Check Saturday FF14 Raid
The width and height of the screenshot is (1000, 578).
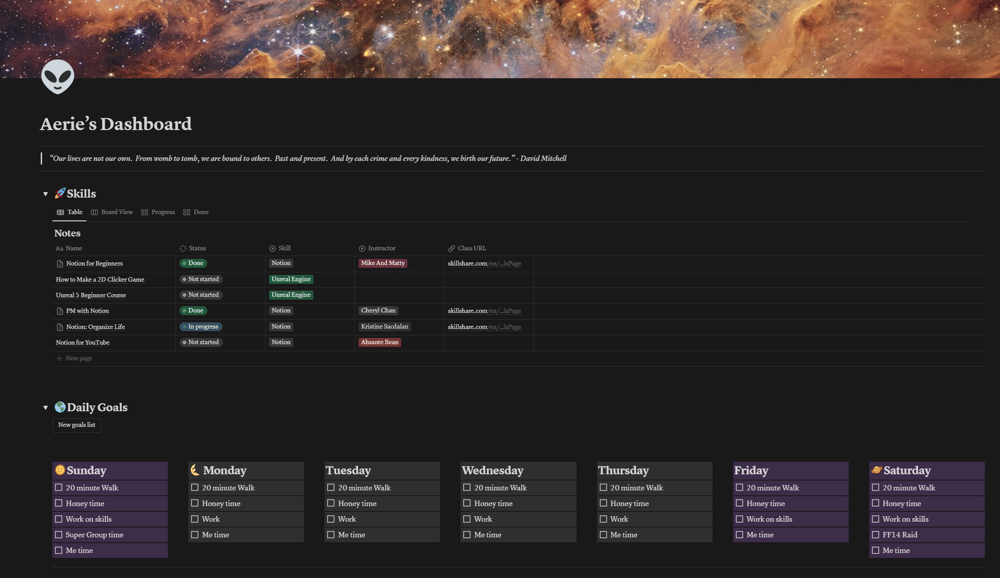(x=875, y=535)
